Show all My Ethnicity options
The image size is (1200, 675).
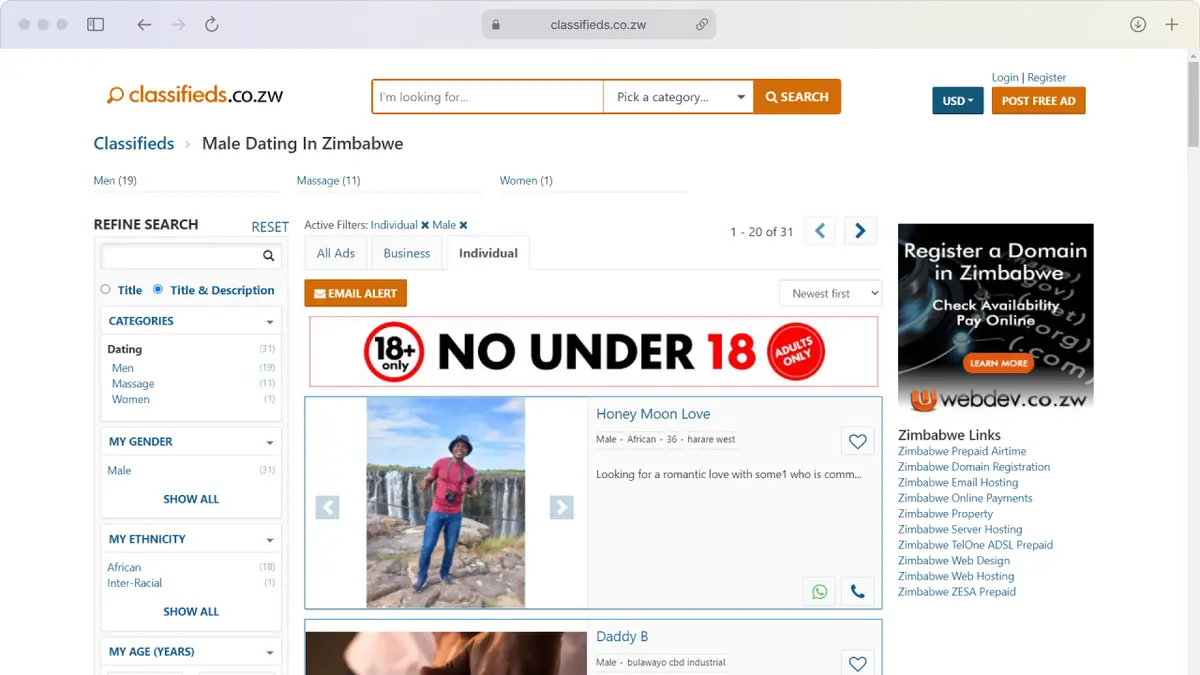(x=191, y=611)
